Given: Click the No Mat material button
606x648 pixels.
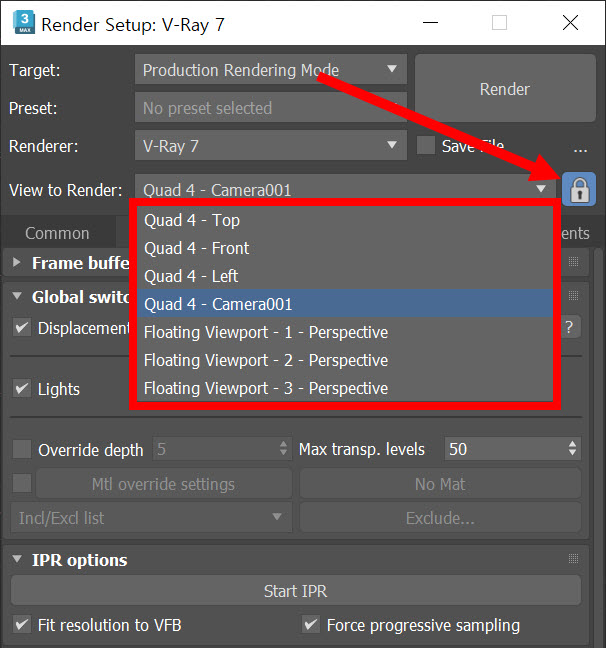Looking at the screenshot, I should click(440, 483).
